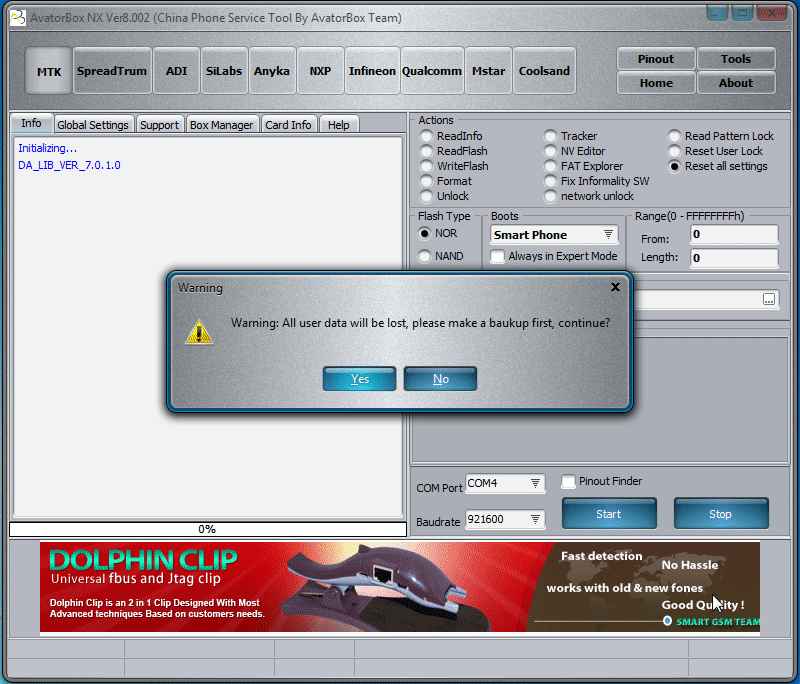Select the ReadInfo action

(x=451, y=136)
